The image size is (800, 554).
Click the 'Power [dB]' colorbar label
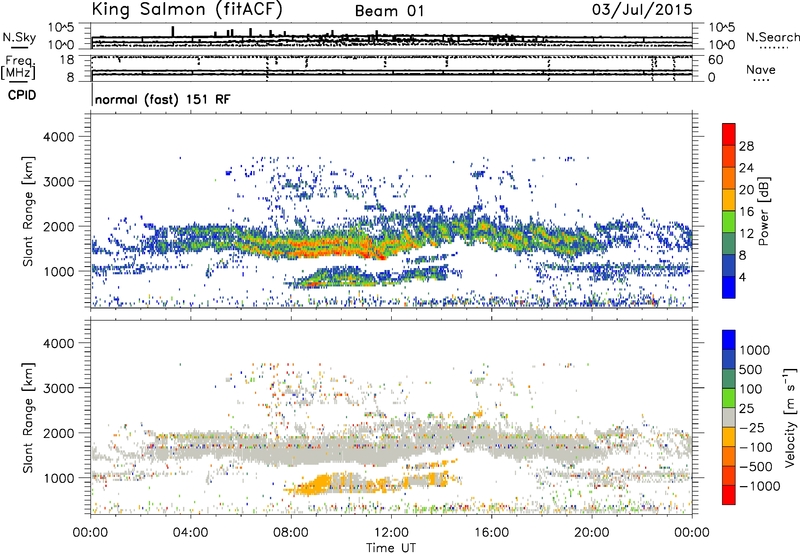pos(763,211)
